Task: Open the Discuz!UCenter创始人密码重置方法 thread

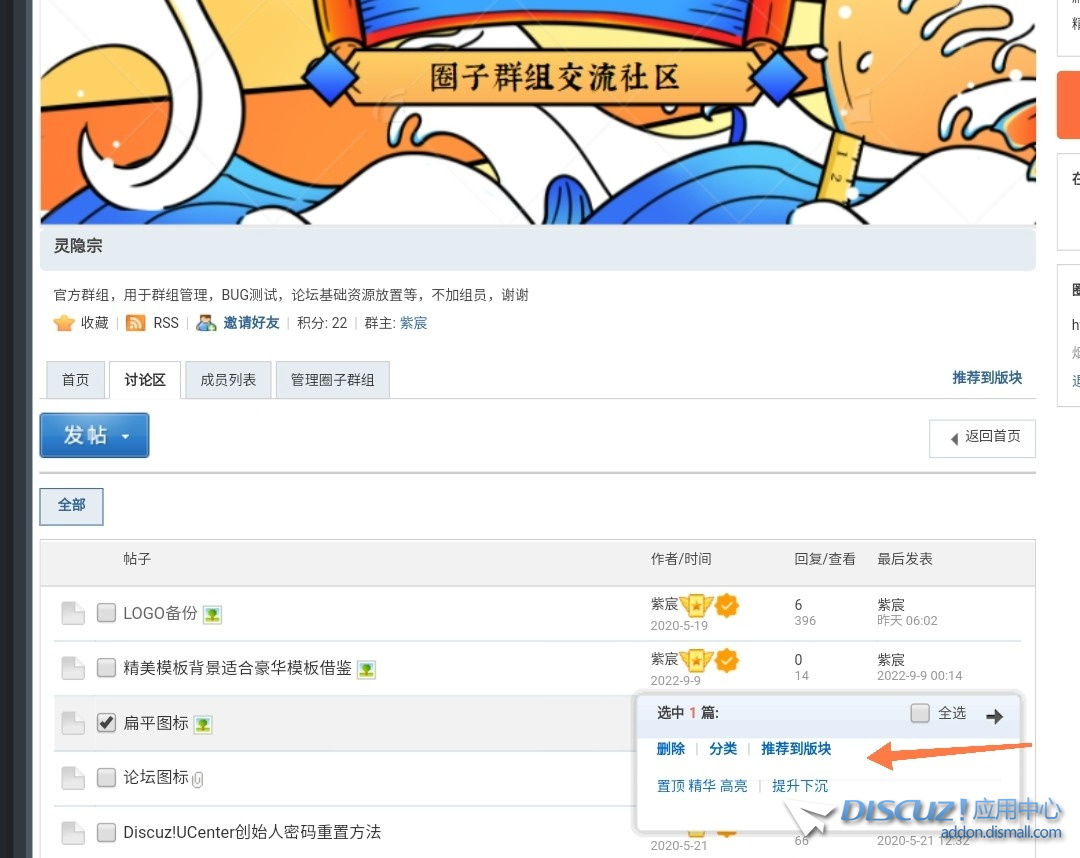Action: tap(252, 832)
